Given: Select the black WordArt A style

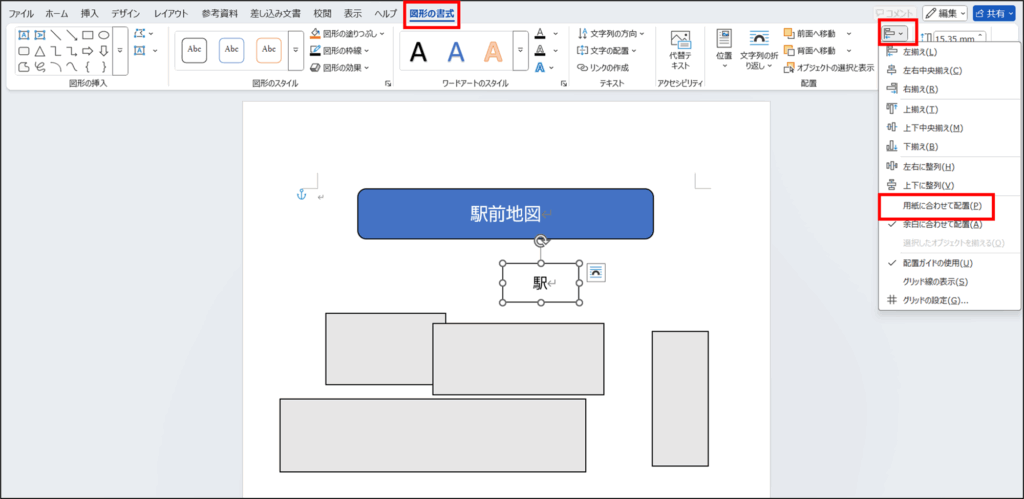Looking at the screenshot, I should pyautogui.click(x=419, y=50).
